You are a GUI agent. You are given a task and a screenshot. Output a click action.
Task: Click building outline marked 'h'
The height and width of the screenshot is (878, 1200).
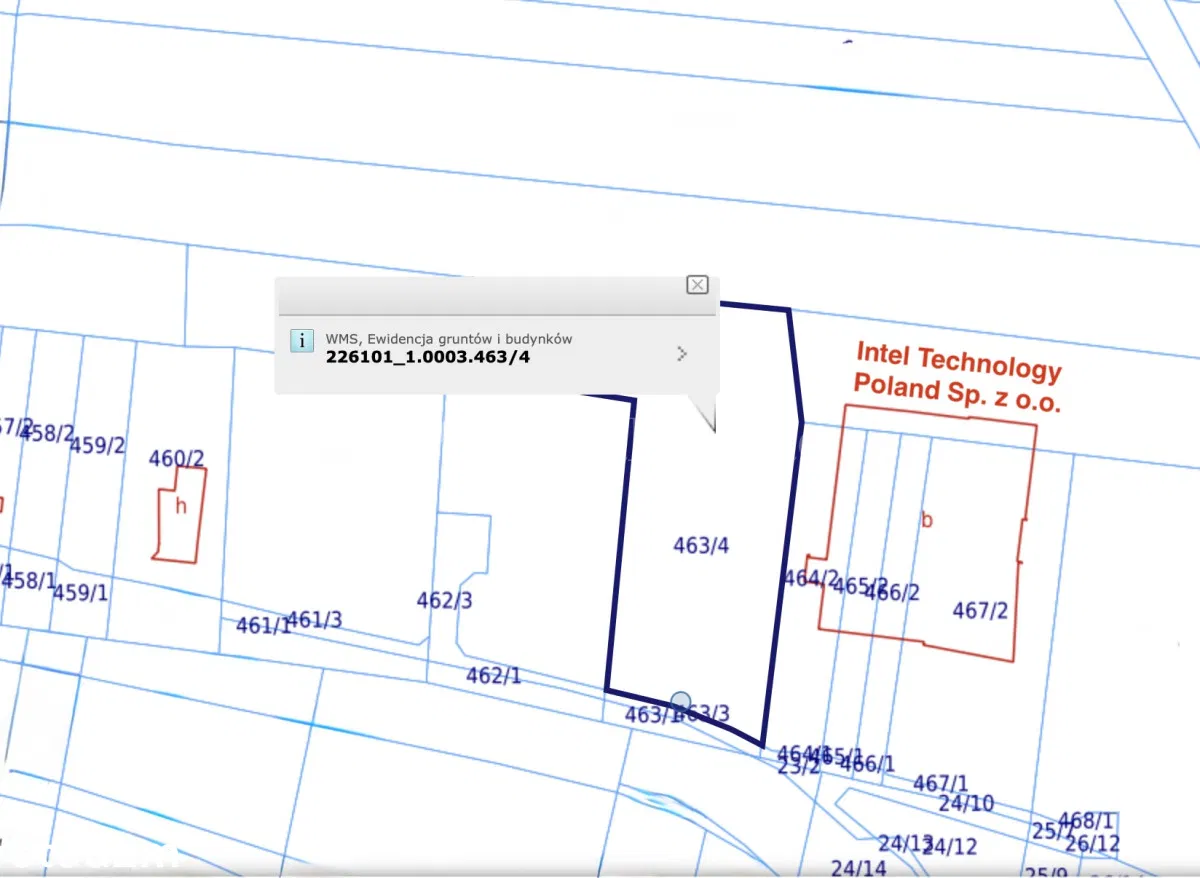[180, 507]
